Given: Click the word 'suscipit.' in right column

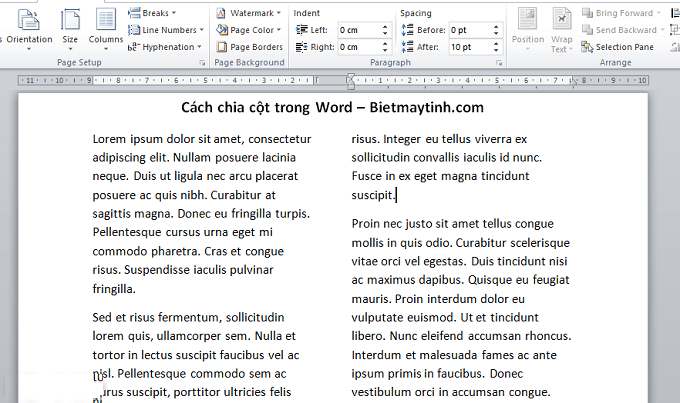Looking at the screenshot, I should [373, 195].
